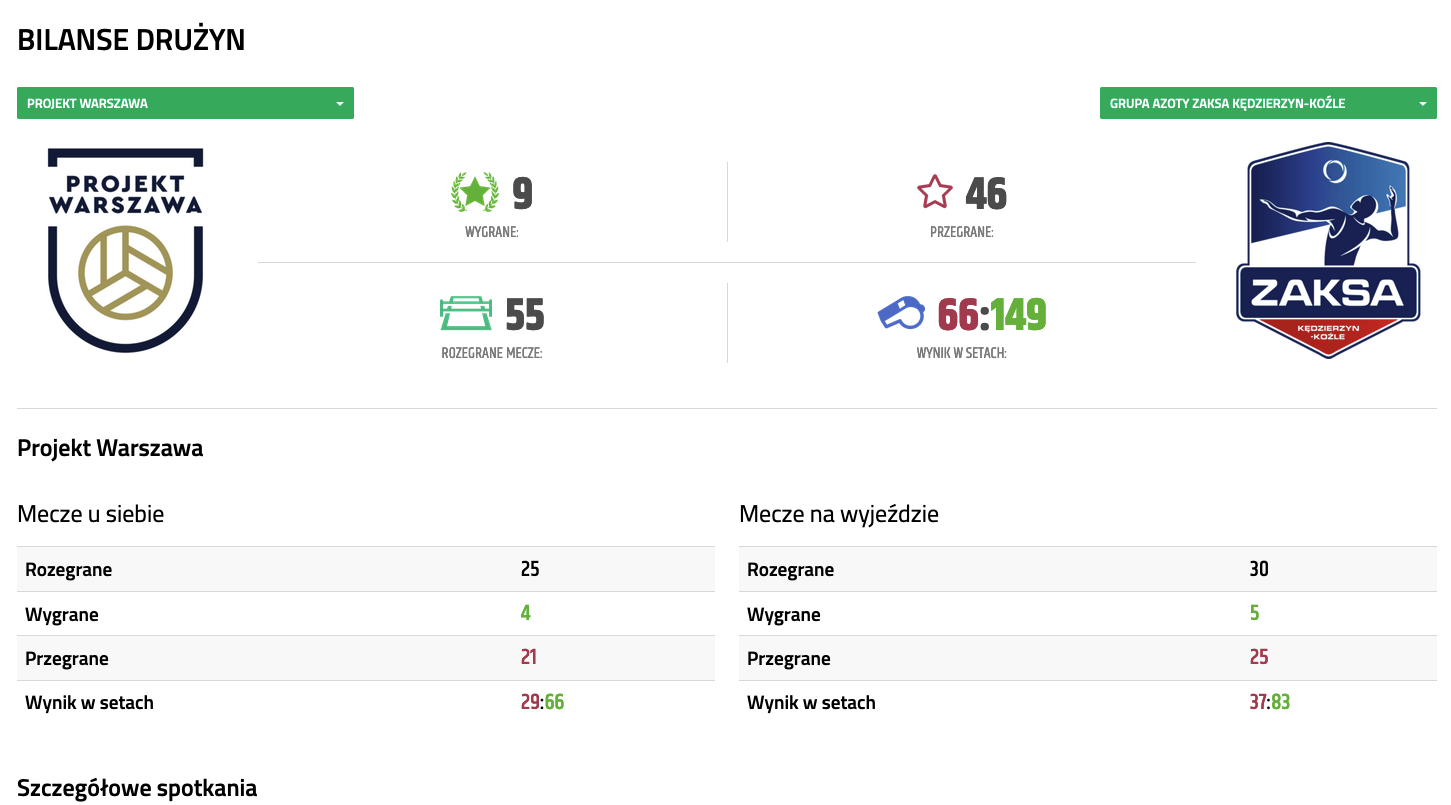
Task: Click the Mecze na wyjeździe heading
Action: pos(838,514)
